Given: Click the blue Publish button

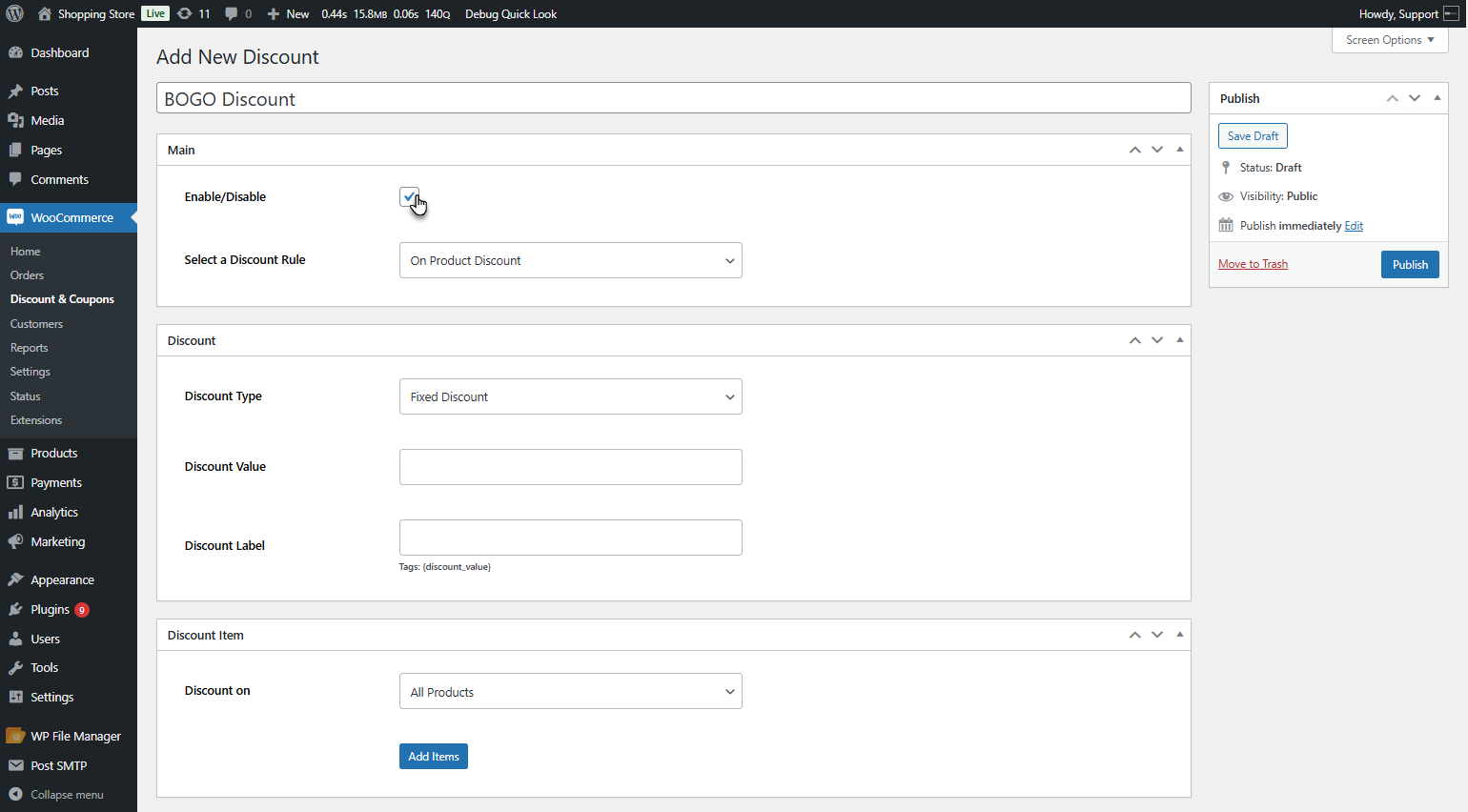Looking at the screenshot, I should point(1410,264).
